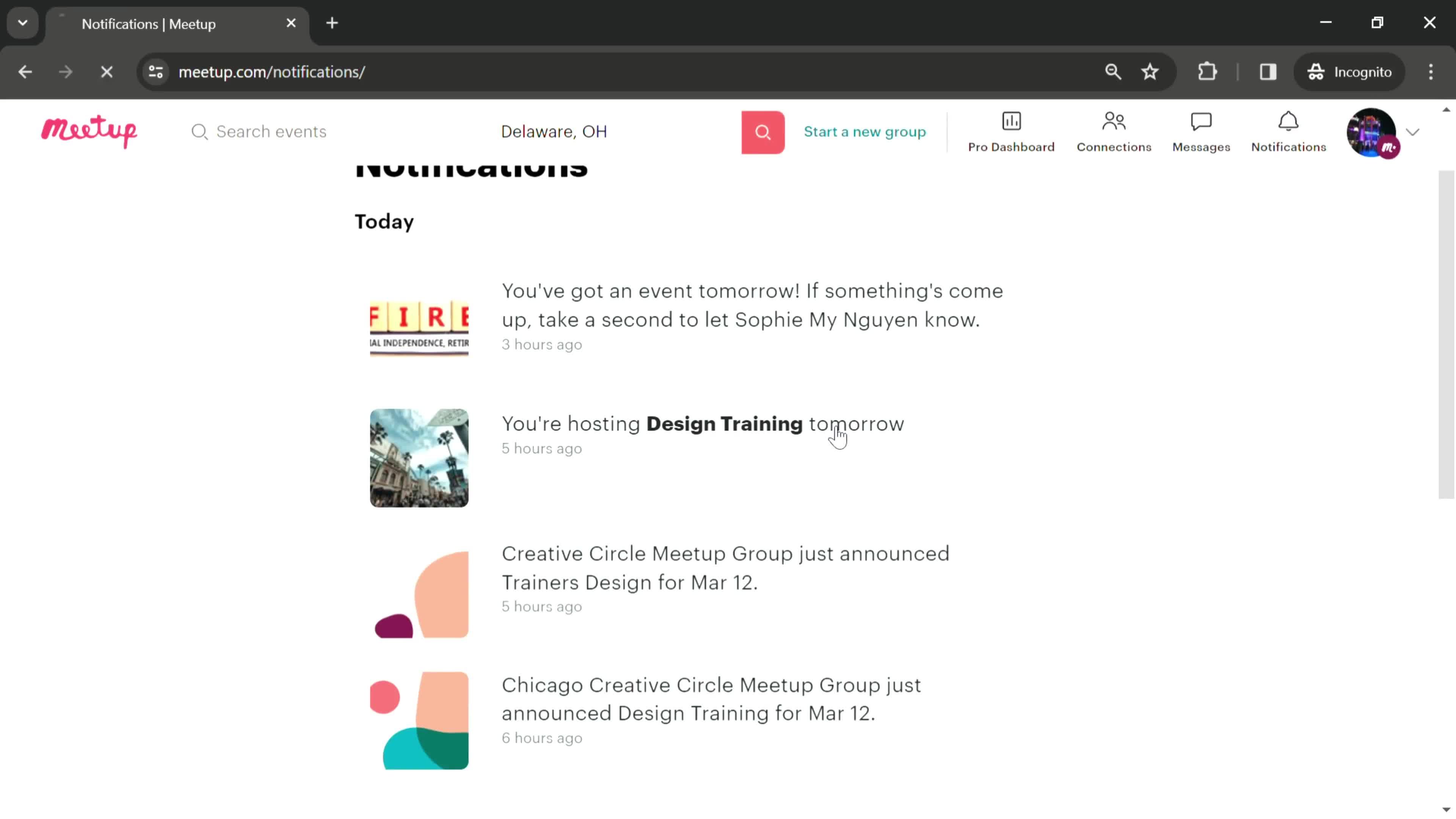Click the Meetup home logo

pyautogui.click(x=89, y=131)
